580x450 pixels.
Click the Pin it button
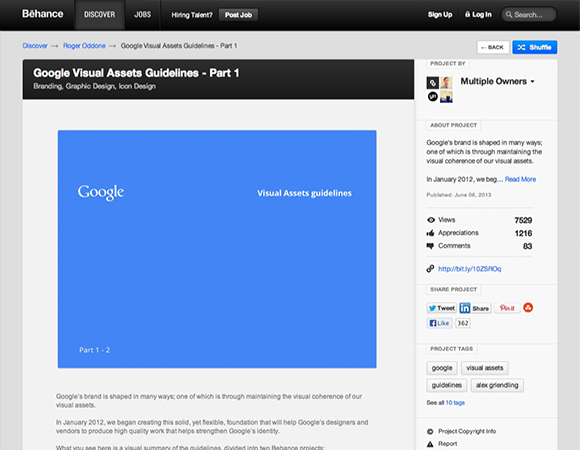pyautogui.click(x=507, y=308)
